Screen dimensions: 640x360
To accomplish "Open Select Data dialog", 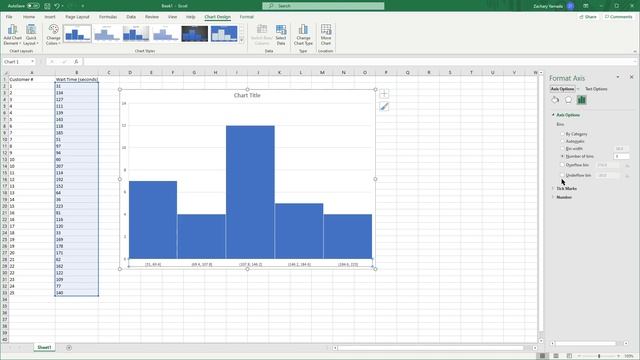I will click(x=281, y=35).
